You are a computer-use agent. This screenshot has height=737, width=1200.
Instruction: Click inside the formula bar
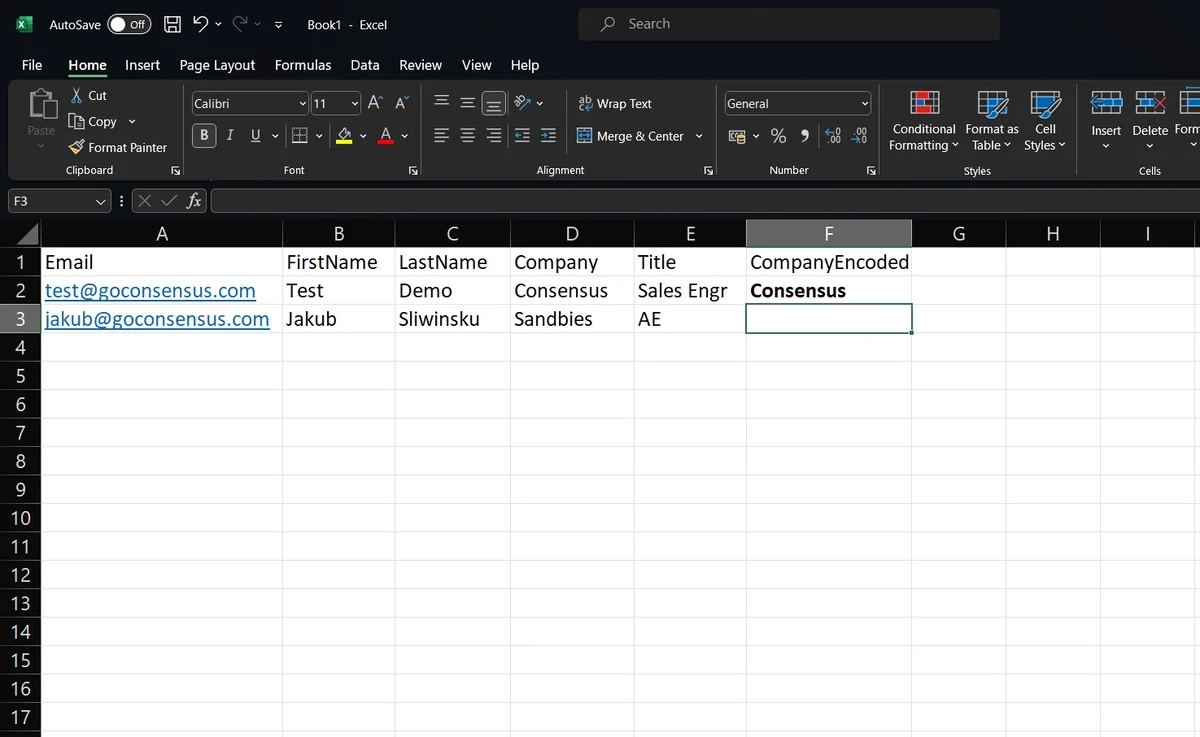pyautogui.click(x=705, y=201)
